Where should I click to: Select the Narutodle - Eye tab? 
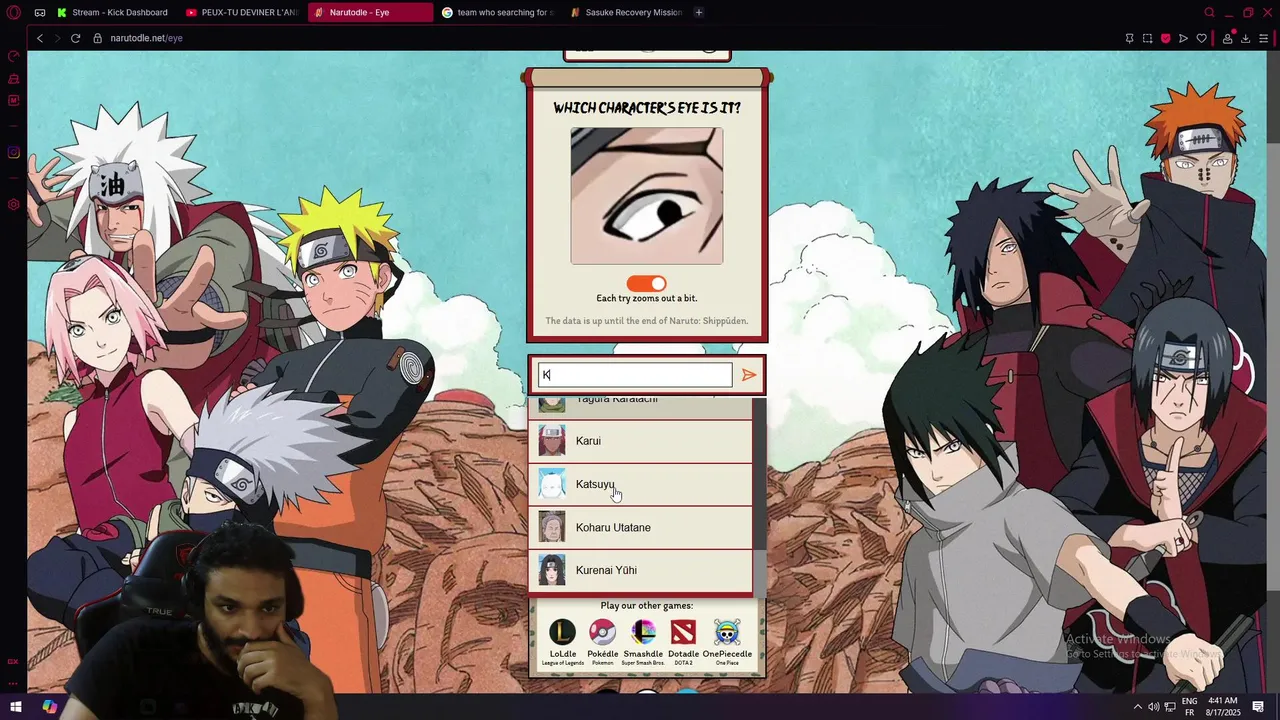pyautogui.click(x=370, y=12)
